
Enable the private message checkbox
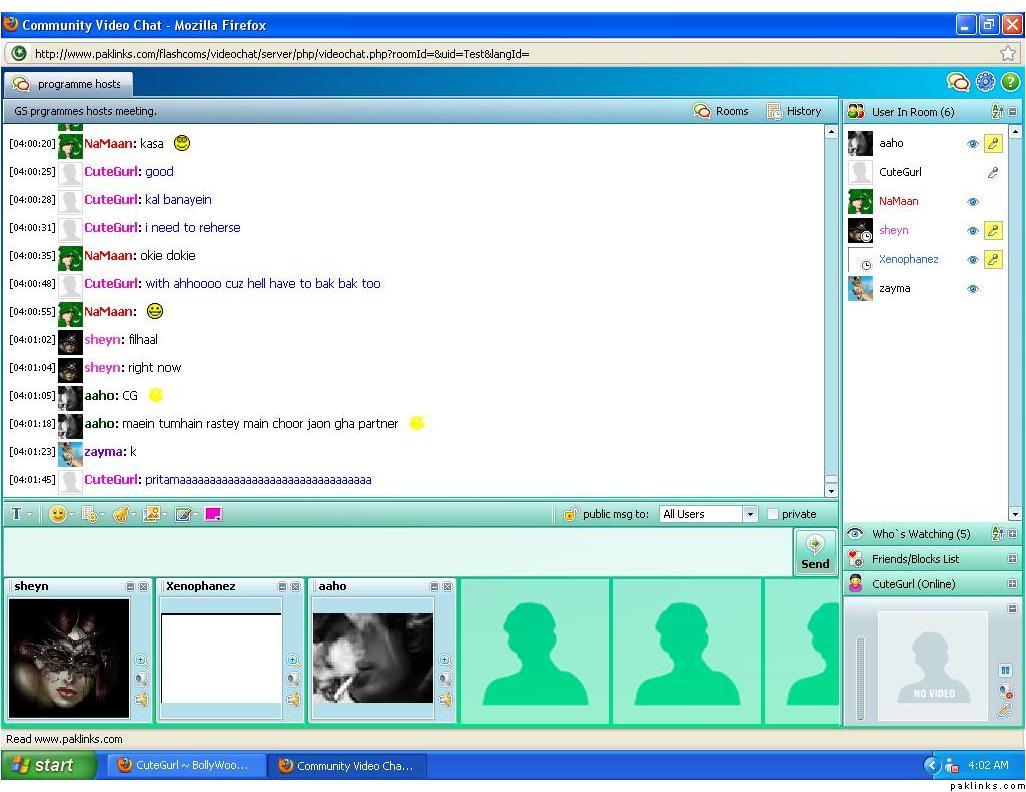[773, 514]
